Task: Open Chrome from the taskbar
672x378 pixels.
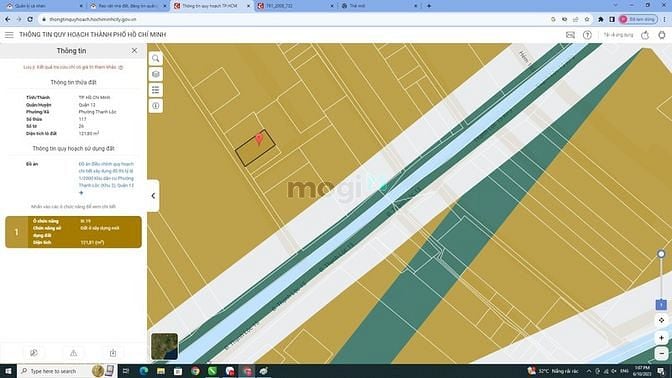Action: (x=195, y=371)
